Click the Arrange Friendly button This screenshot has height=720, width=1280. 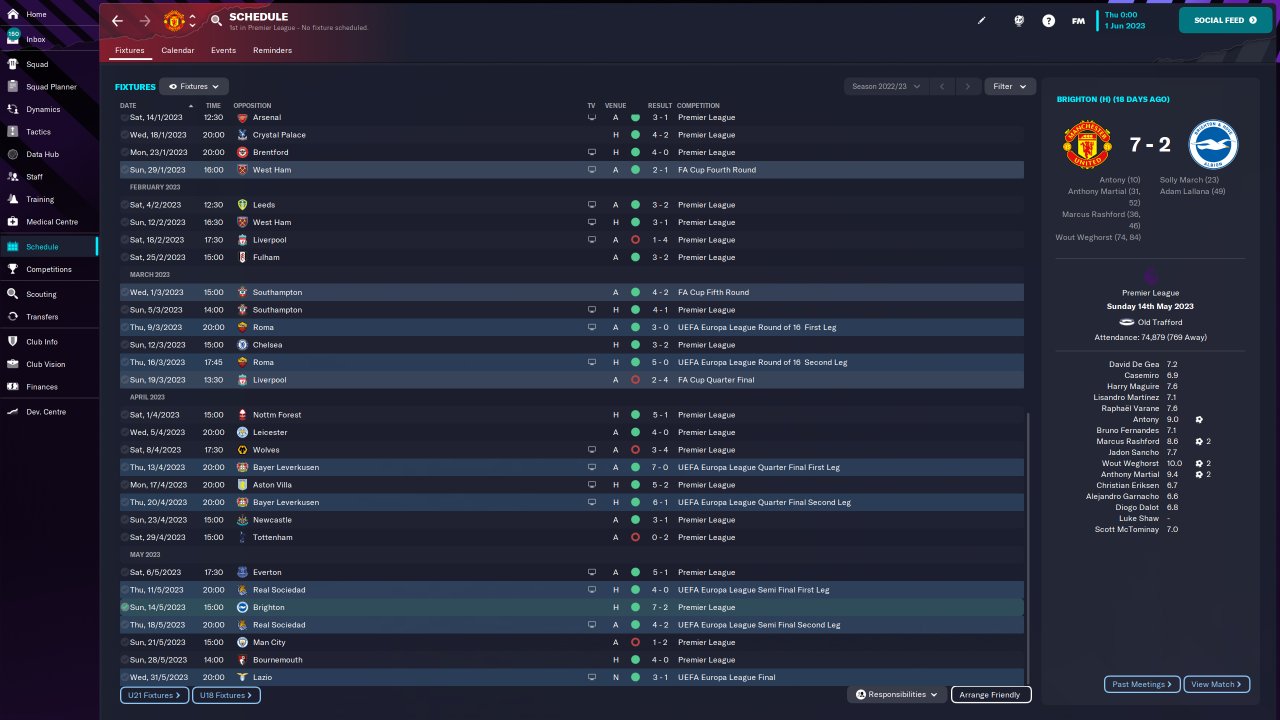(990, 695)
